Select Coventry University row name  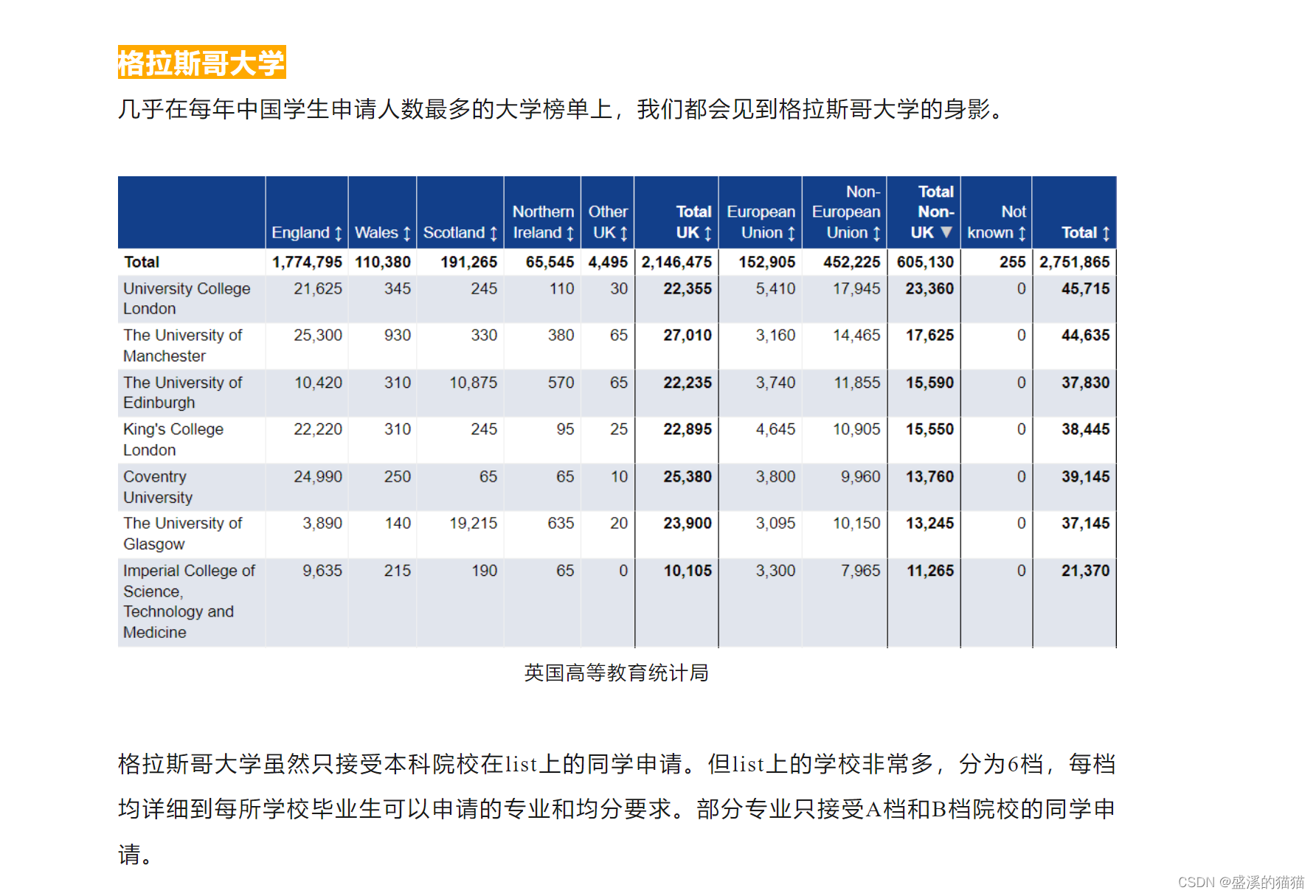pyautogui.click(x=158, y=487)
